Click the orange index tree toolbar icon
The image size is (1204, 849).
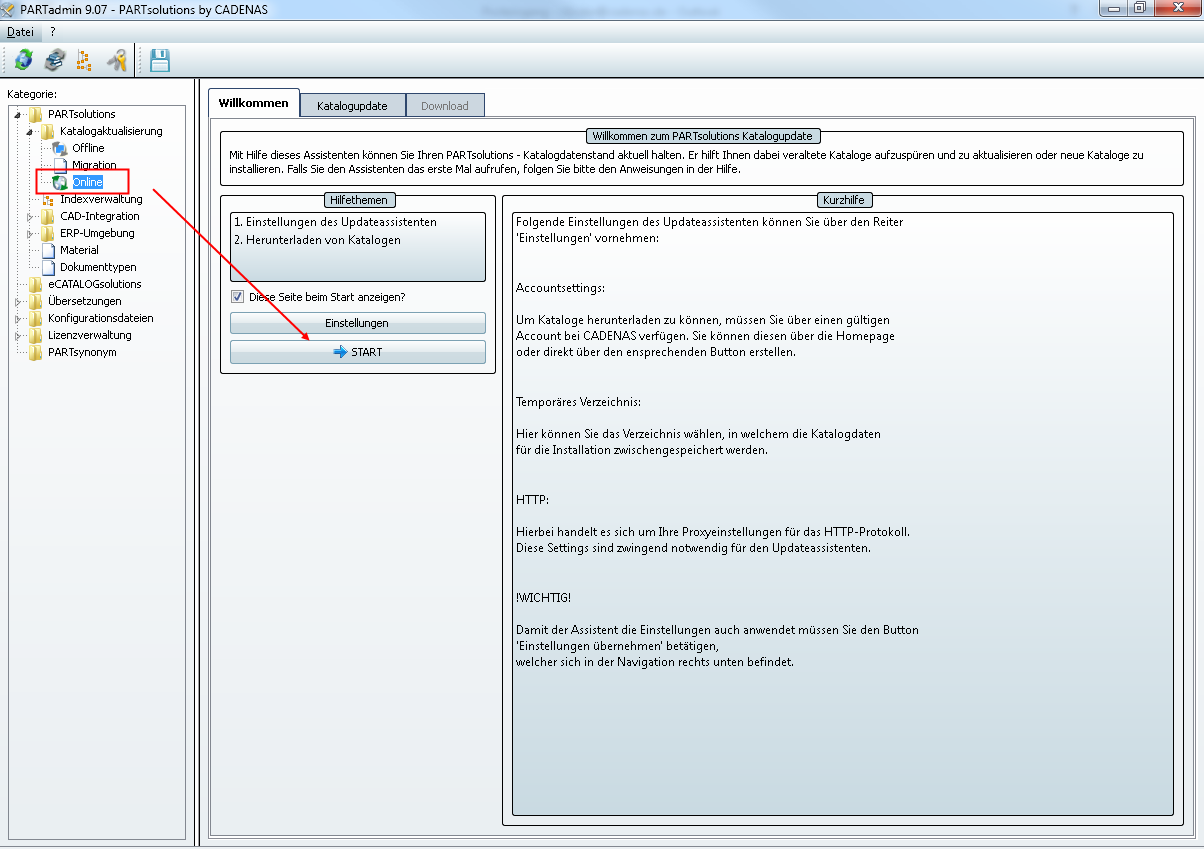point(85,60)
